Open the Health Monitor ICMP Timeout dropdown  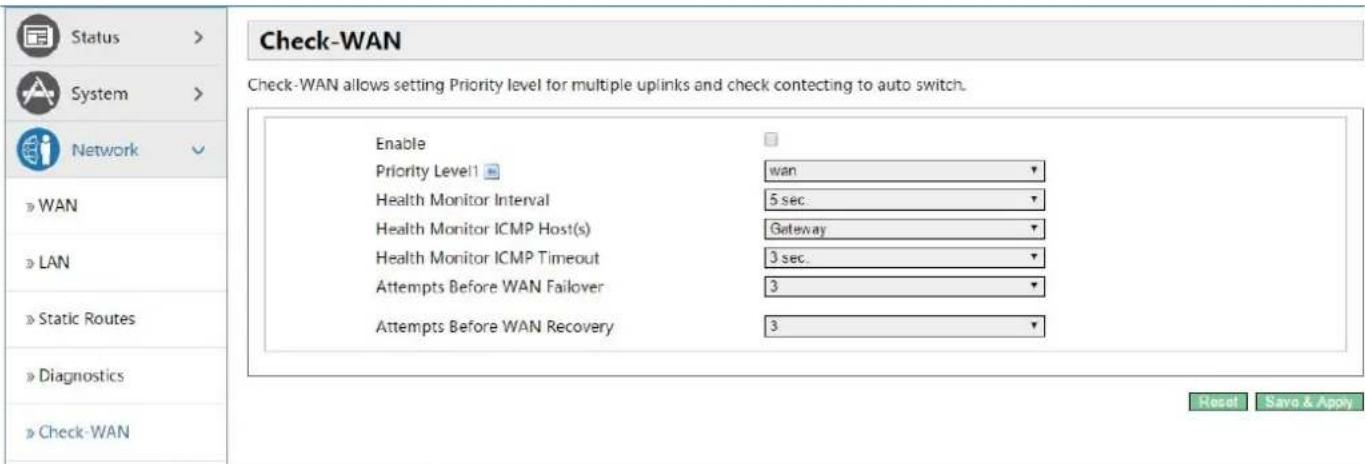(x=904, y=258)
